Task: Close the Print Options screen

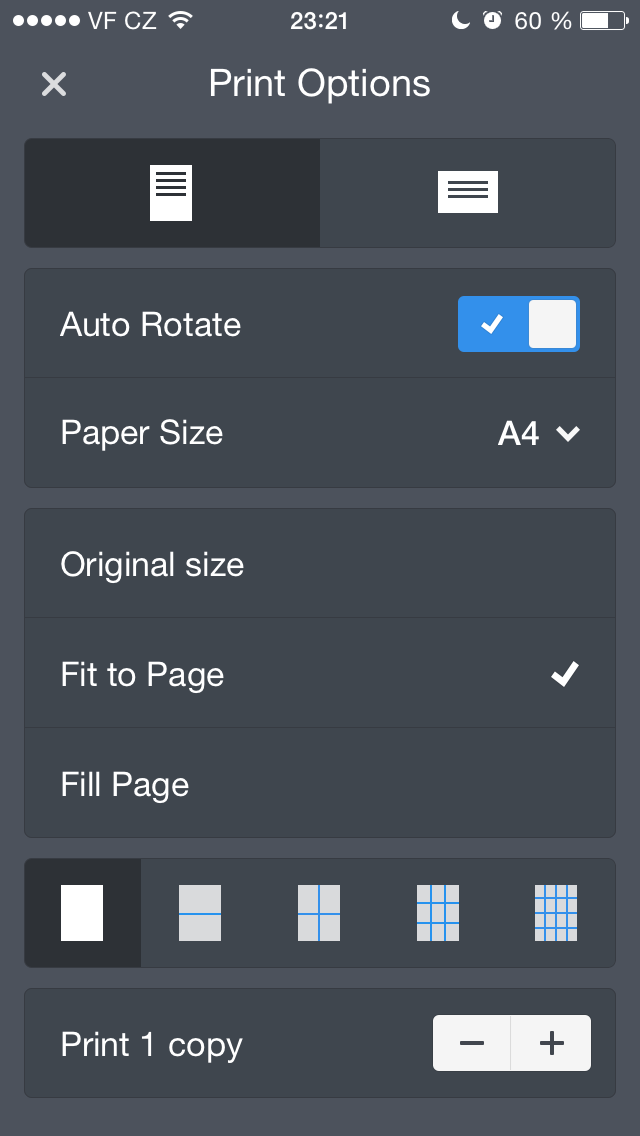Action: [x=54, y=84]
